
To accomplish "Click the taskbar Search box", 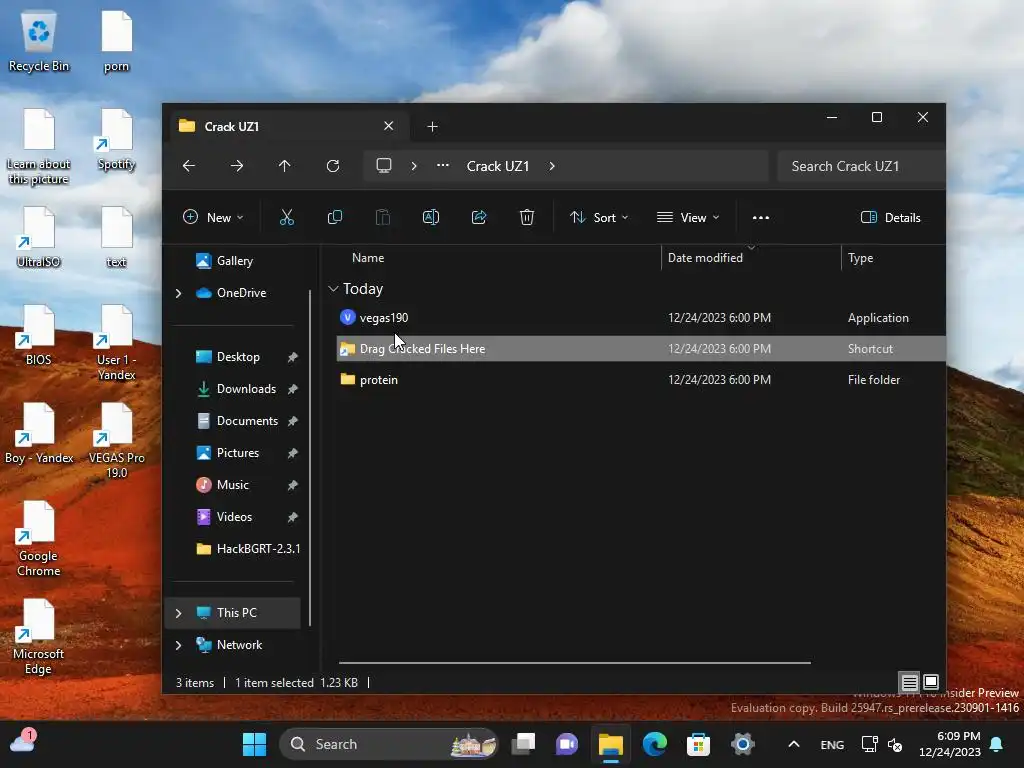I will (389, 744).
